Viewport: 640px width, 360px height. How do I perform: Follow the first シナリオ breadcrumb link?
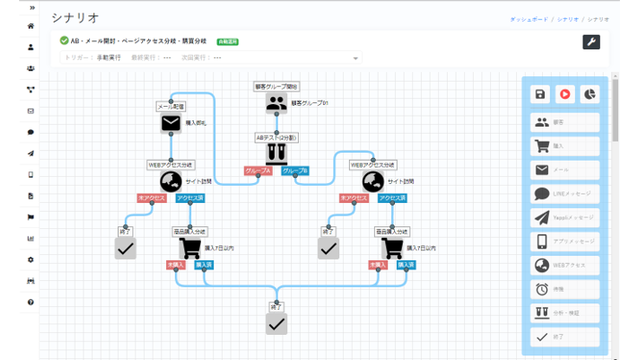pos(568,20)
